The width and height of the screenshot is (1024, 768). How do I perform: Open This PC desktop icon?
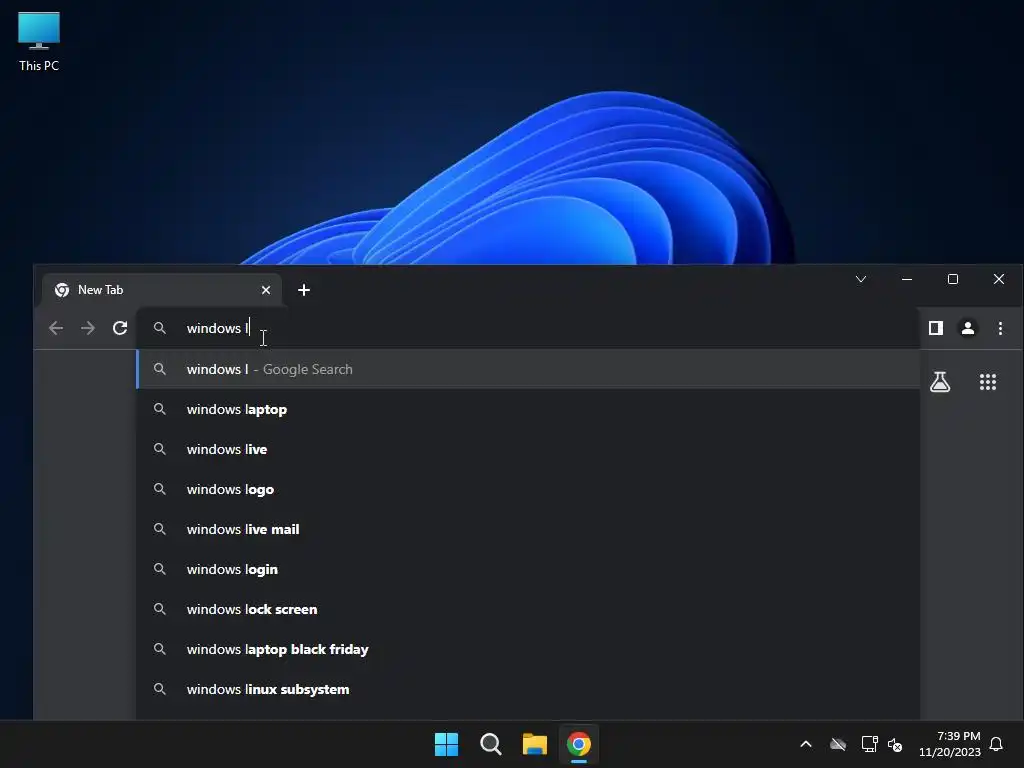coord(39,42)
